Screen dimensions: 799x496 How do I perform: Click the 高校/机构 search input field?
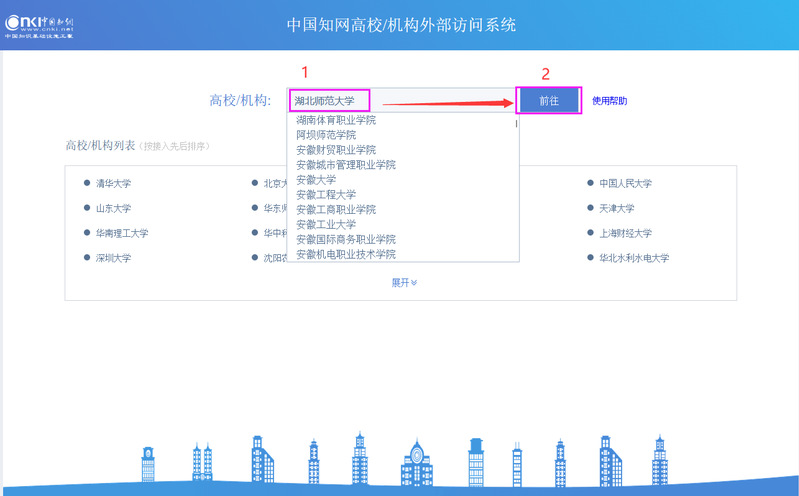tap(400, 100)
